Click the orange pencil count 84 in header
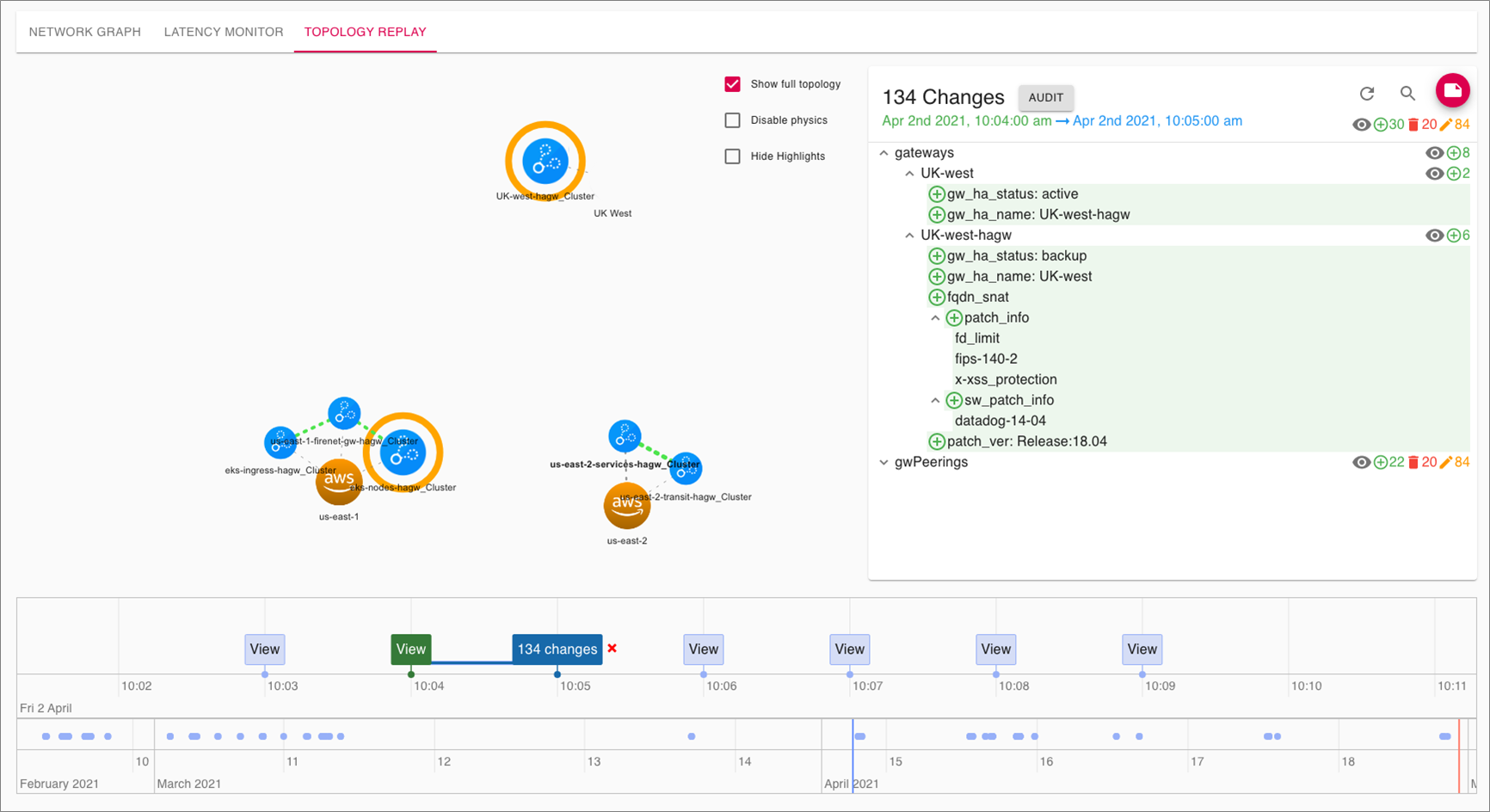Viewport: 1490px width, 812px height. pos(1455,125)
